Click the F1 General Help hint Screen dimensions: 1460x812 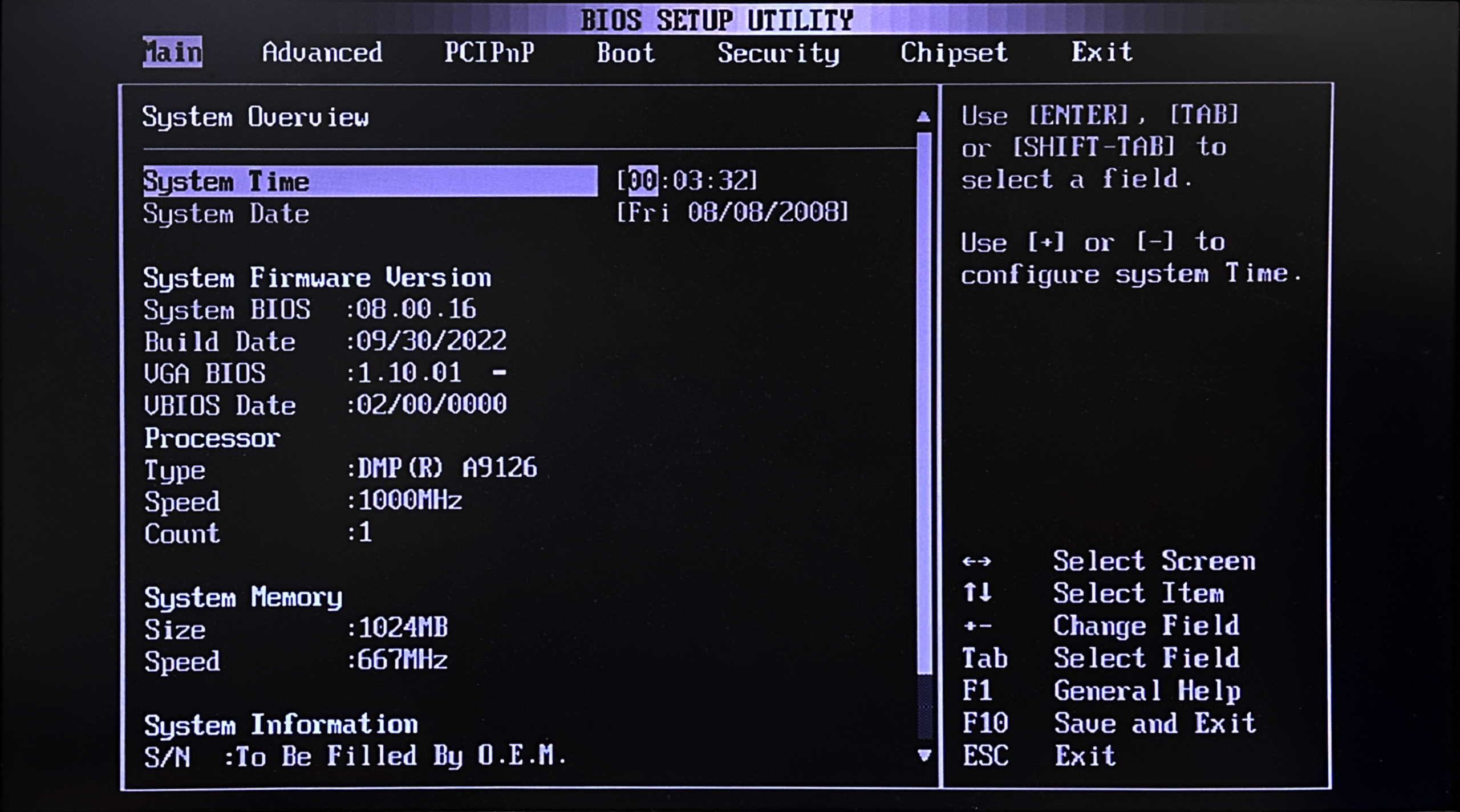(x=1101, y=691)
